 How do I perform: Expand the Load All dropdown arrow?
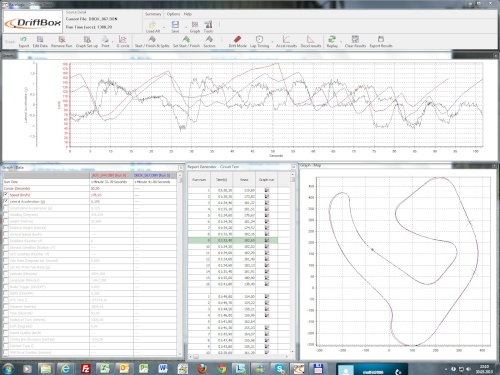164,27
